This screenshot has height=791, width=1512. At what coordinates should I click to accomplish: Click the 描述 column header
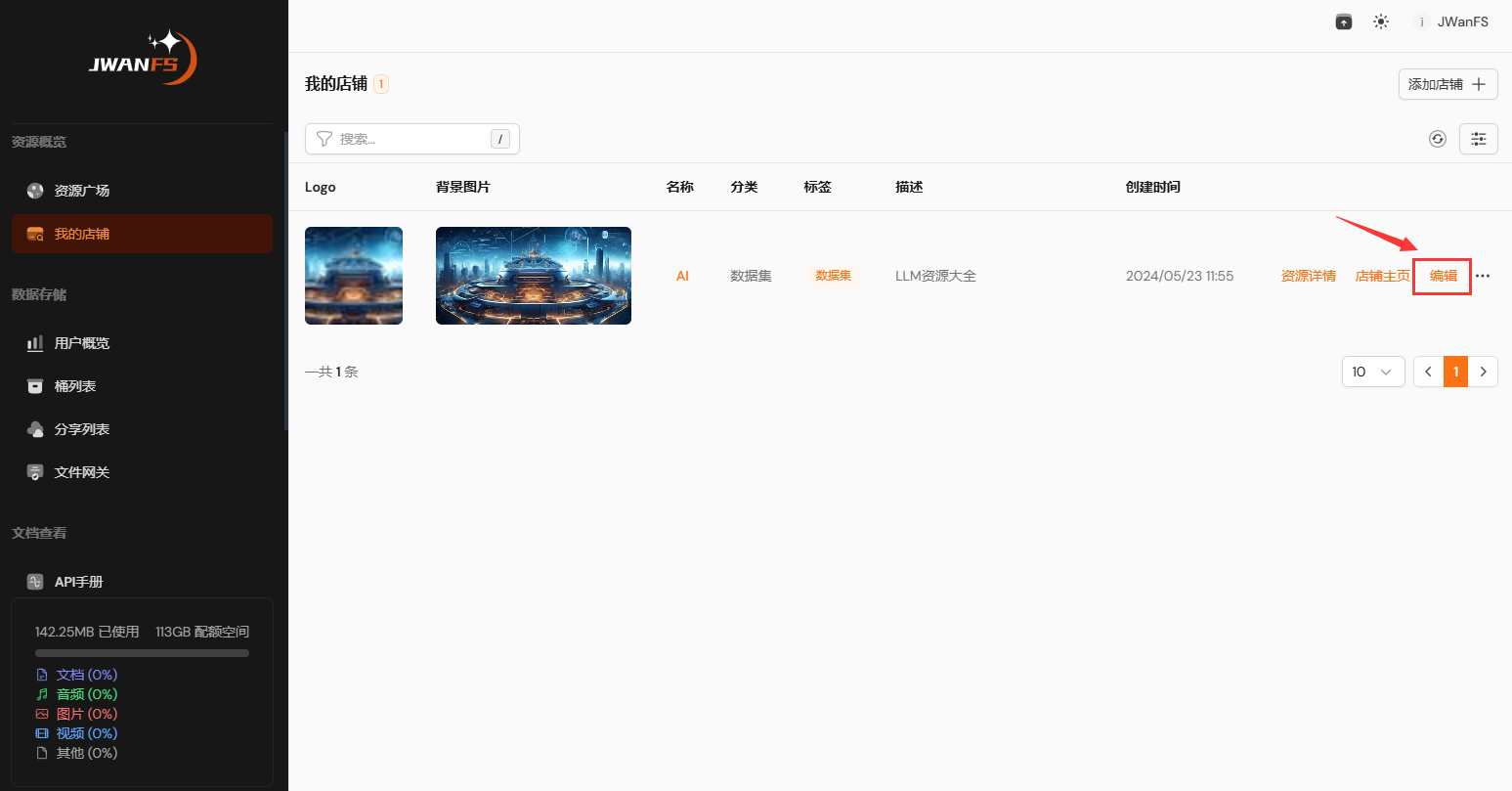[x=909, y=187]
